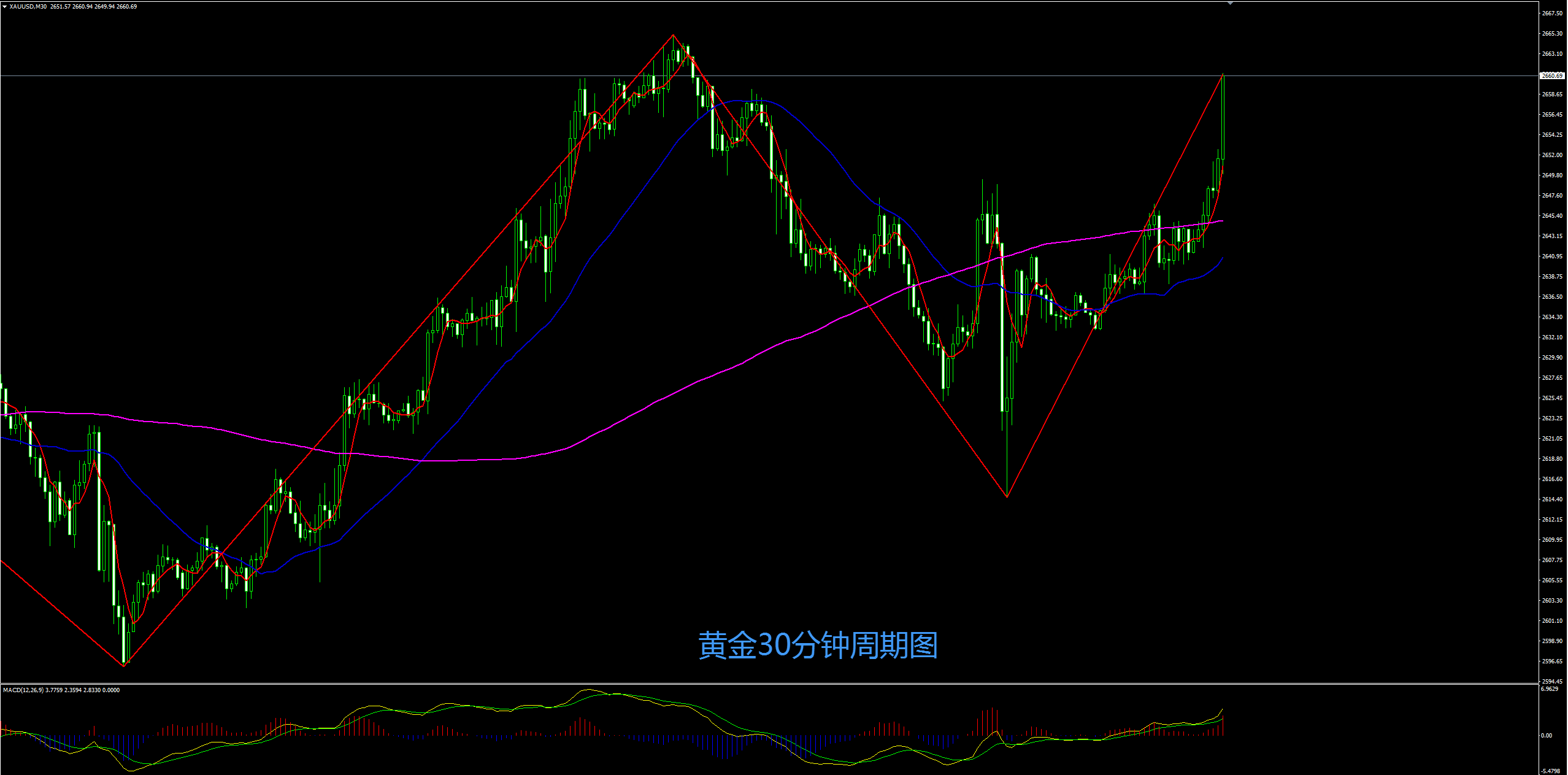Click price axis label 2614.40
The image size is (1568, 775).
pyautogui.click(x=1552, y=499)
